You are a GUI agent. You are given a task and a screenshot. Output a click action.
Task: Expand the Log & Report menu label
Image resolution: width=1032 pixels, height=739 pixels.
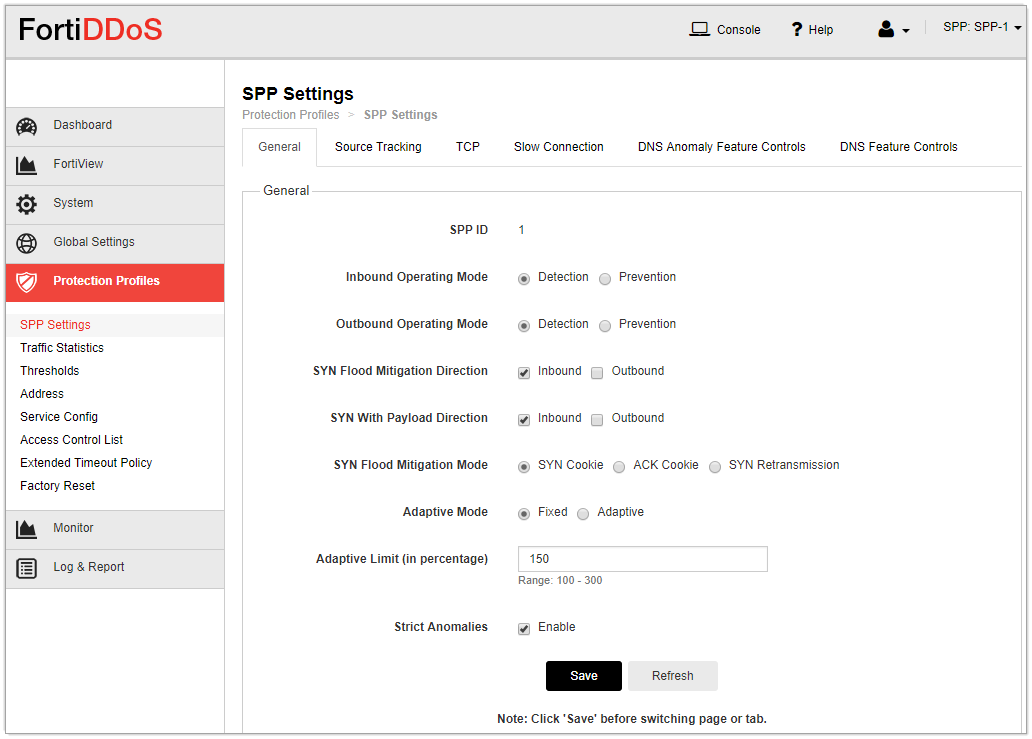click(88, 567)
